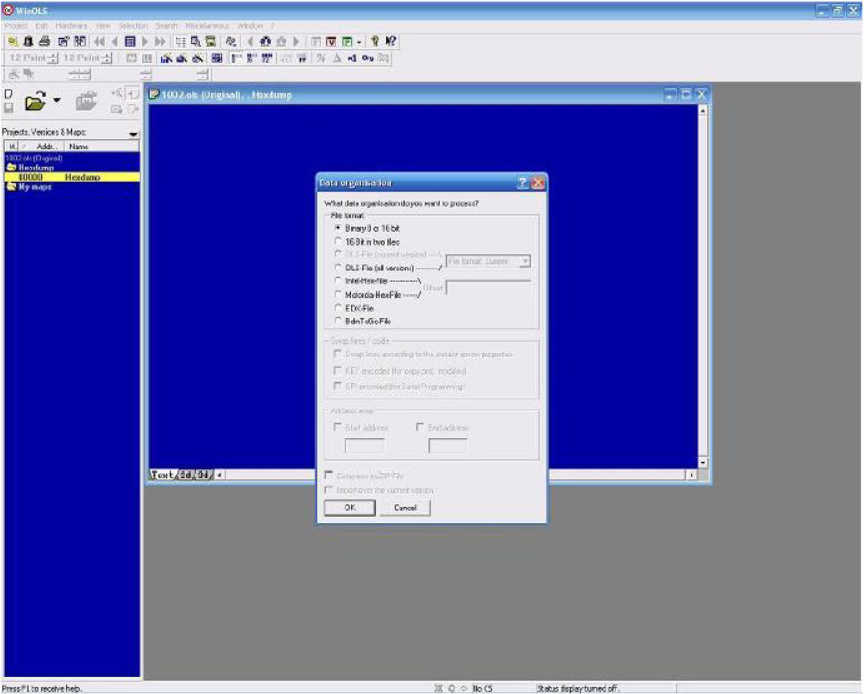Open the Hardware menu
Image resolution: width=864 pixels, height=694 pixels.
[x=71, y=26]
